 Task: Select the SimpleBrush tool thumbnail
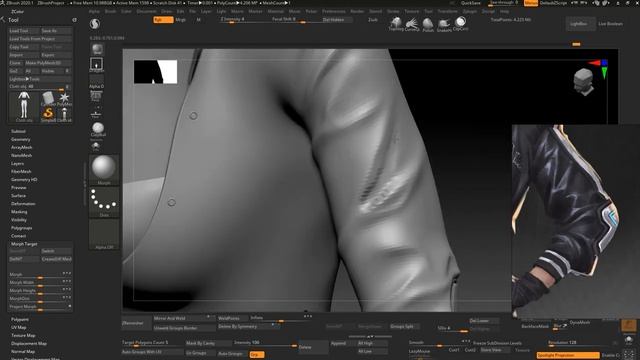click(x=48, y=114)
